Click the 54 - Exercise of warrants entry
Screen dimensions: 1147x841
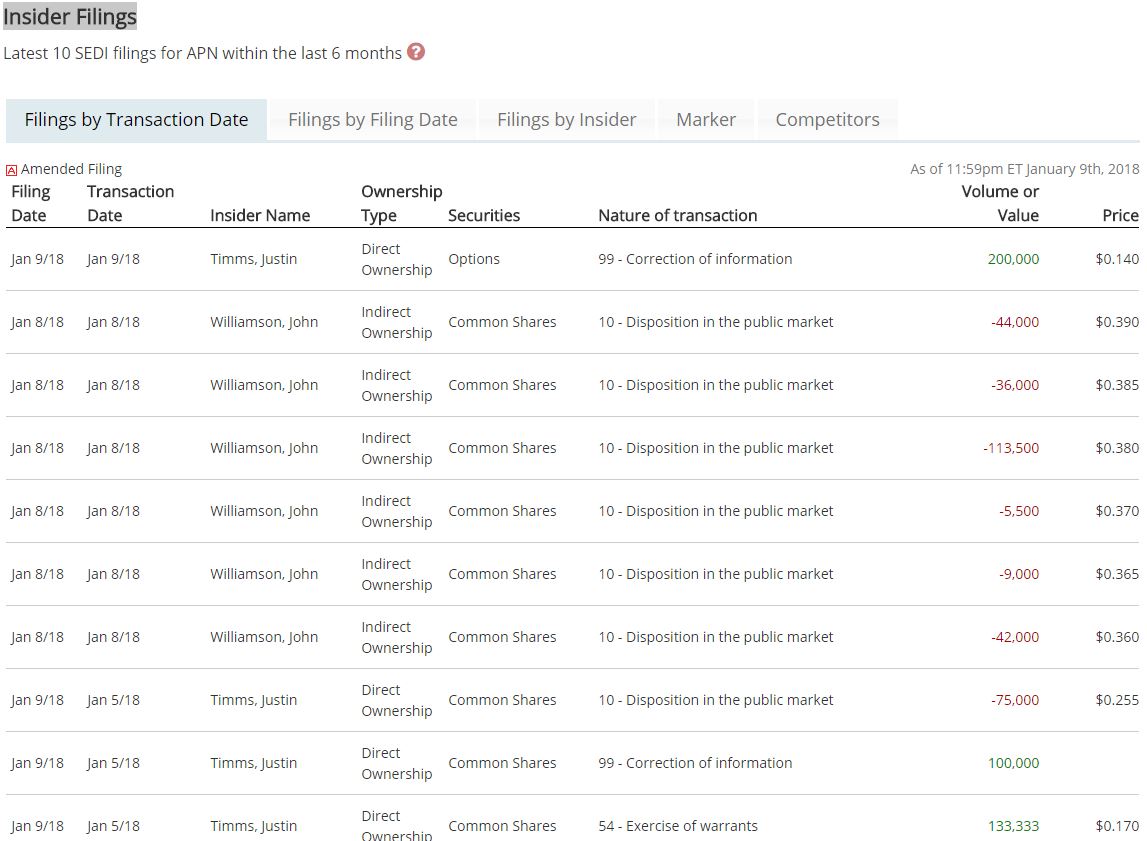tap(677, 826)
